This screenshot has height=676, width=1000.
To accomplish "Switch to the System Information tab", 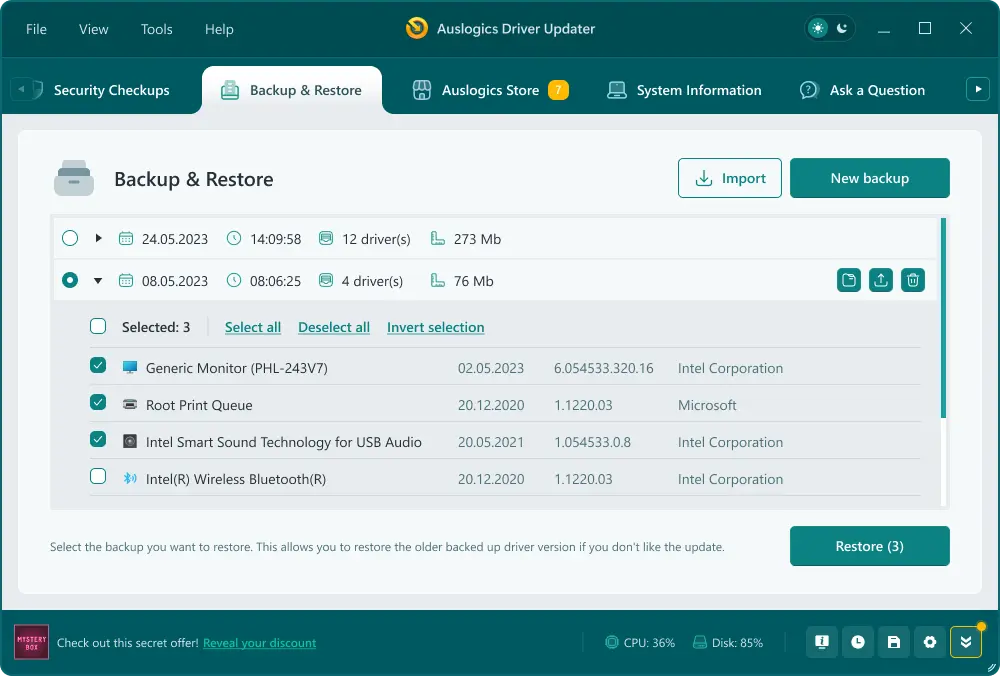I will click(684, 90).
